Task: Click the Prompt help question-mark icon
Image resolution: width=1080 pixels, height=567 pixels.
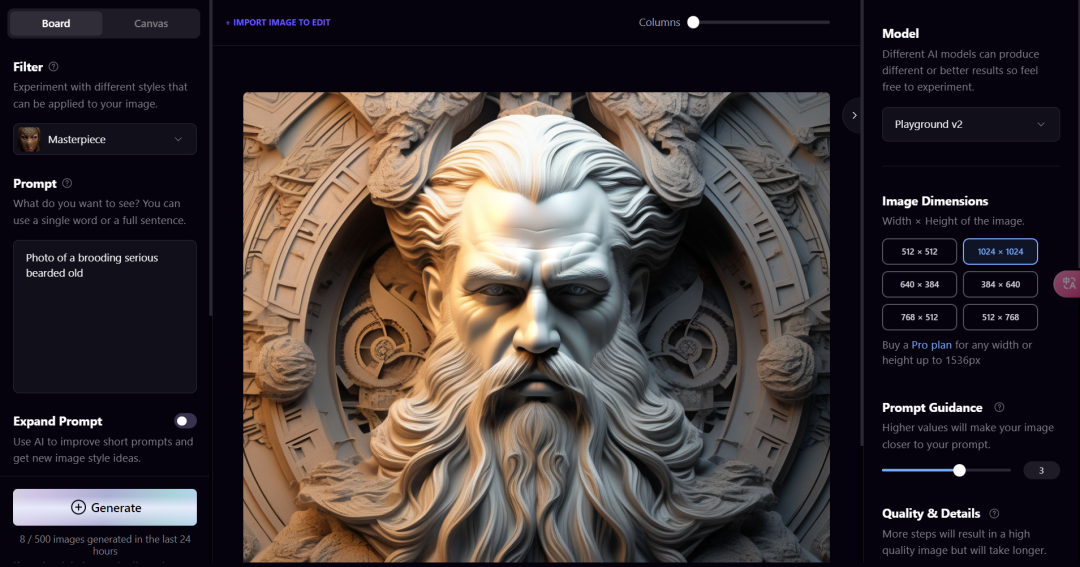Action: tap(67, 183)
